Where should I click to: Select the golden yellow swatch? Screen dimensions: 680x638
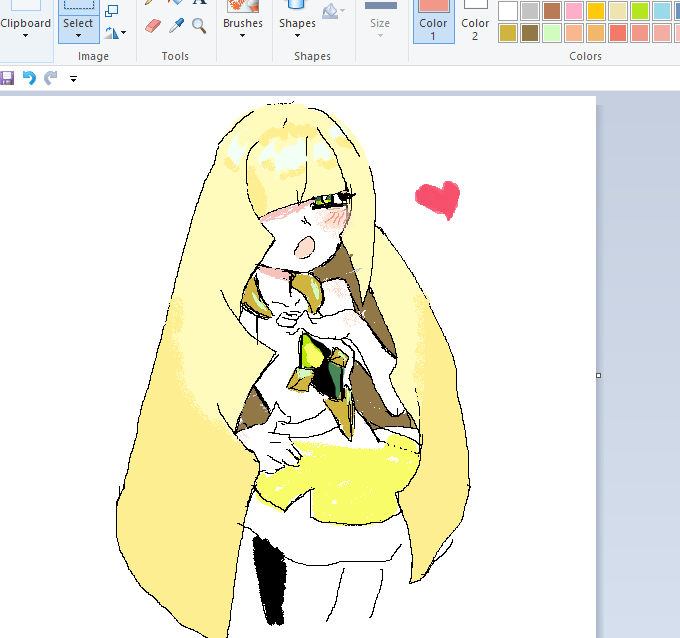(x=596, y=11)
